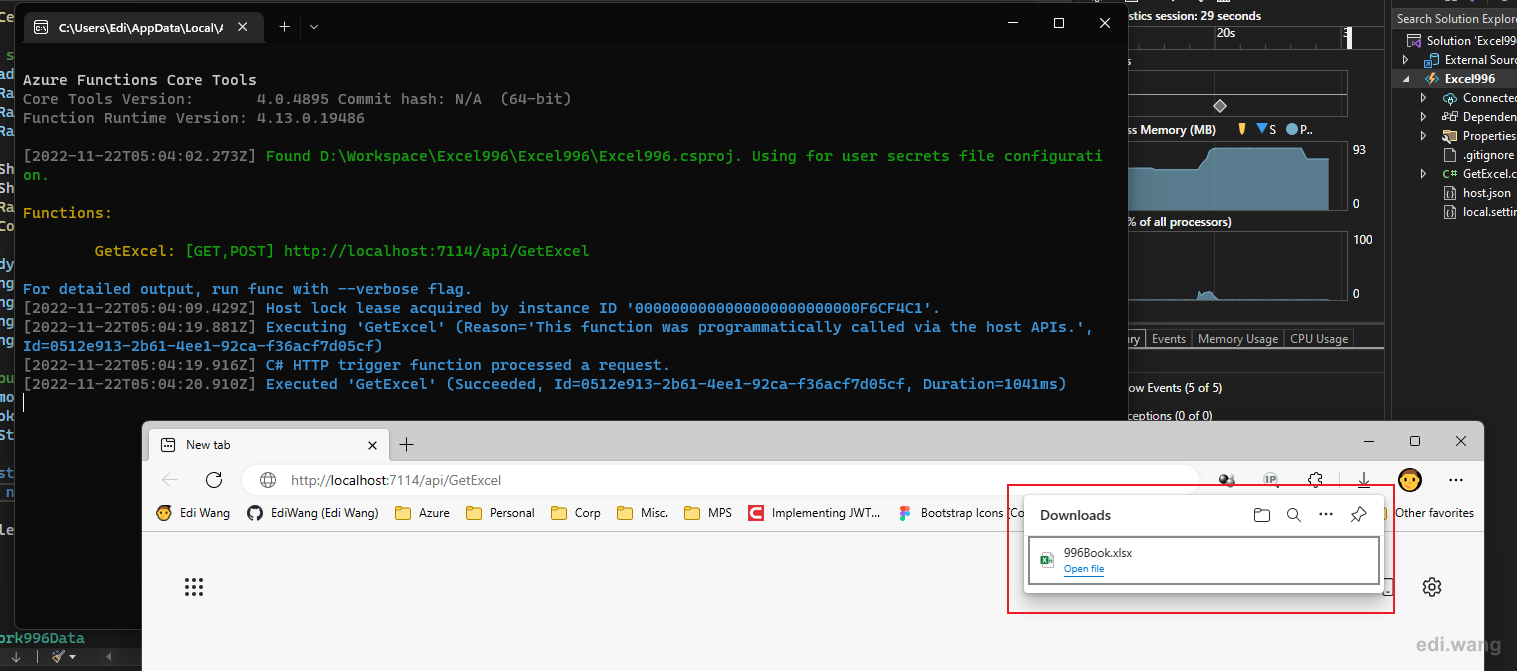Click the site information globe icon

tap(268, 481)
